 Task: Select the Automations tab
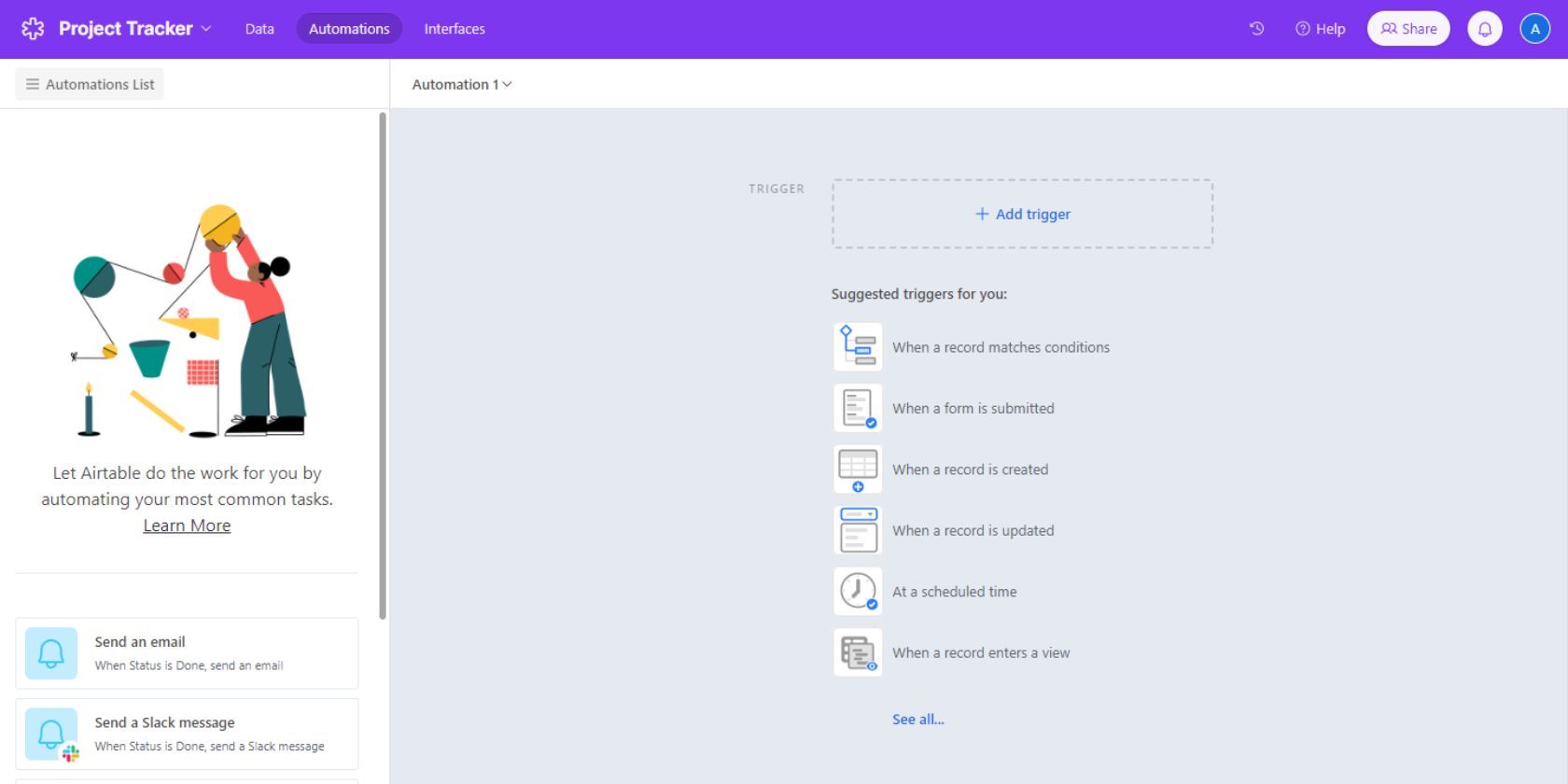[349, 29]
